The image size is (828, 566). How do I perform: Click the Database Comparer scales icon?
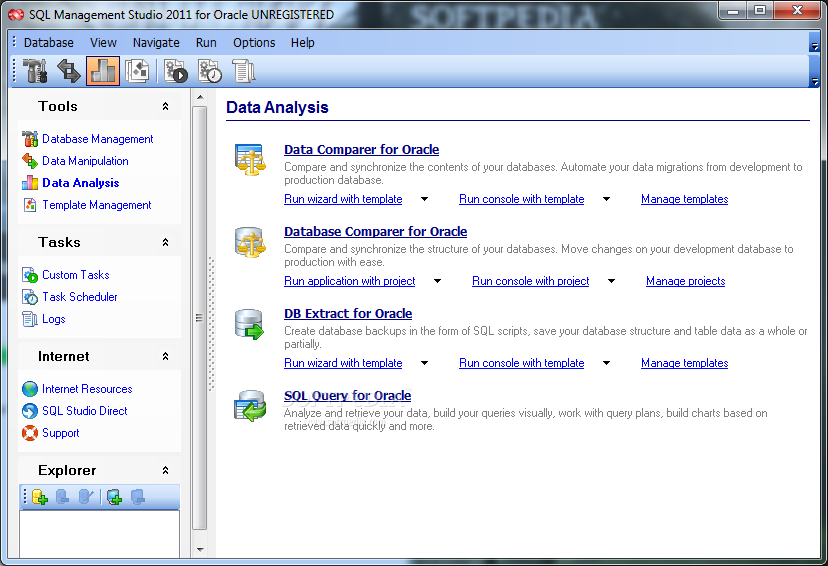tap(250, 241)
